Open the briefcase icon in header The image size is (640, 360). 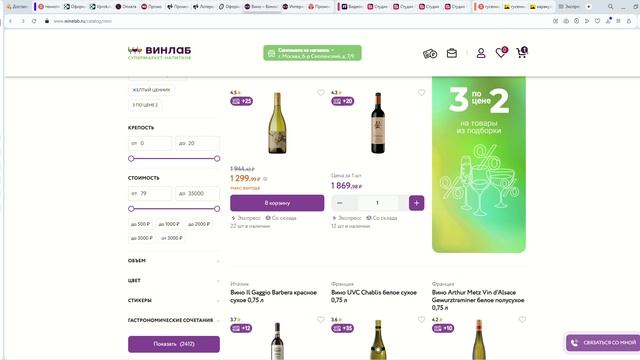(x=452, y=53)
